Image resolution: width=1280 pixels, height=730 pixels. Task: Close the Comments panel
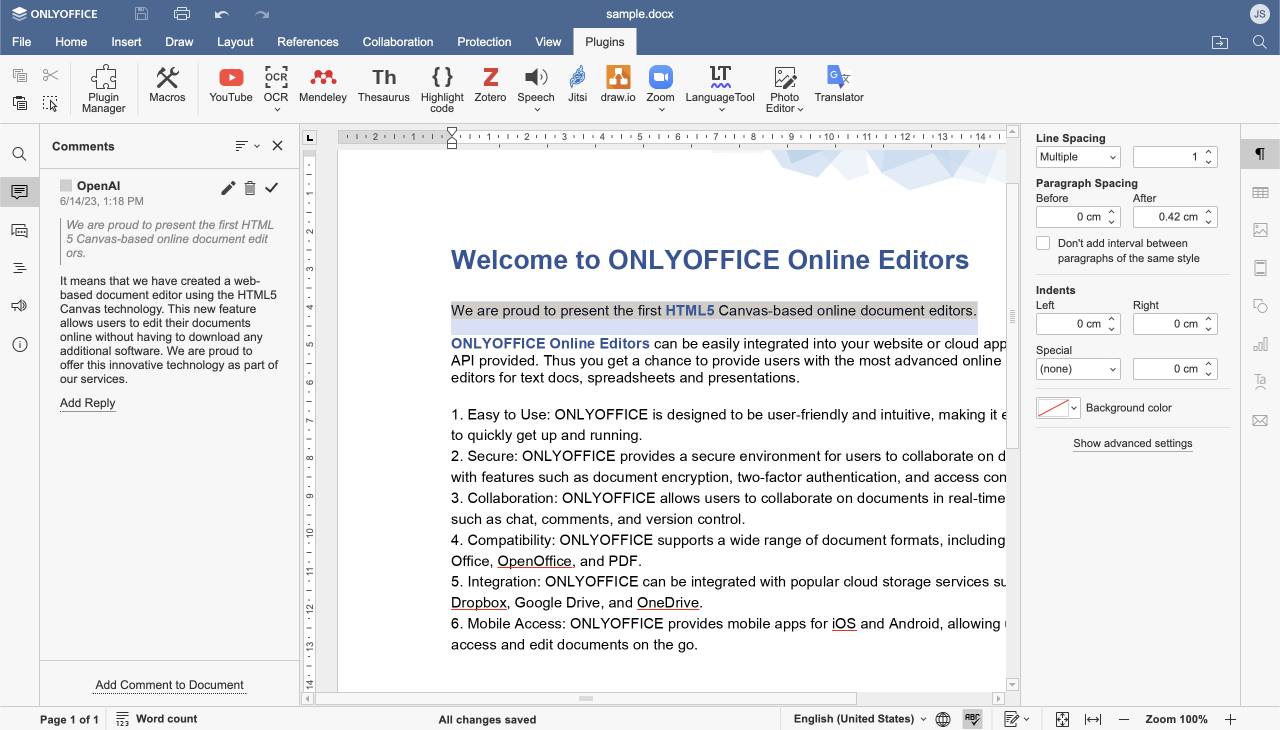pyautogui.click(x=278, y=146)
